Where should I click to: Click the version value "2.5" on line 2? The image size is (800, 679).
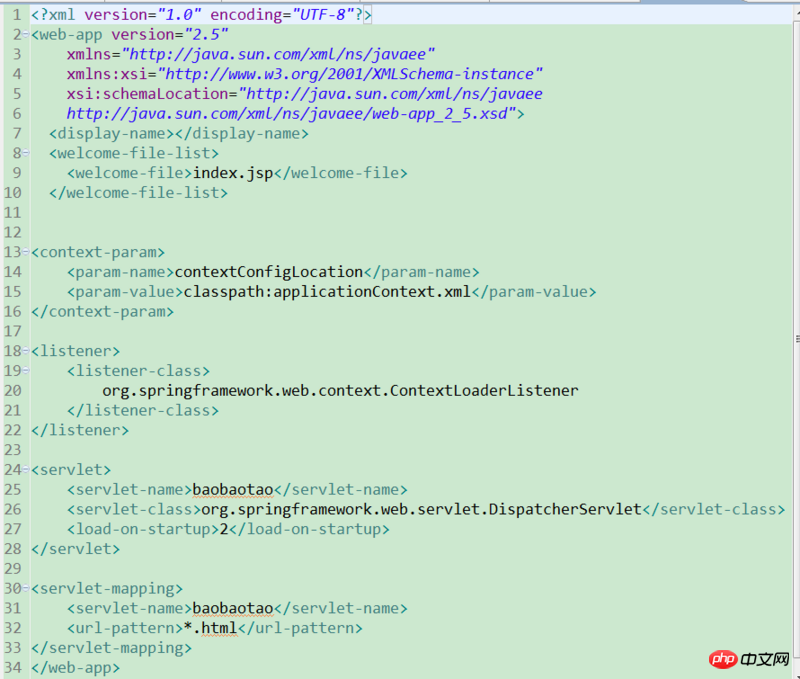[206, 35]
